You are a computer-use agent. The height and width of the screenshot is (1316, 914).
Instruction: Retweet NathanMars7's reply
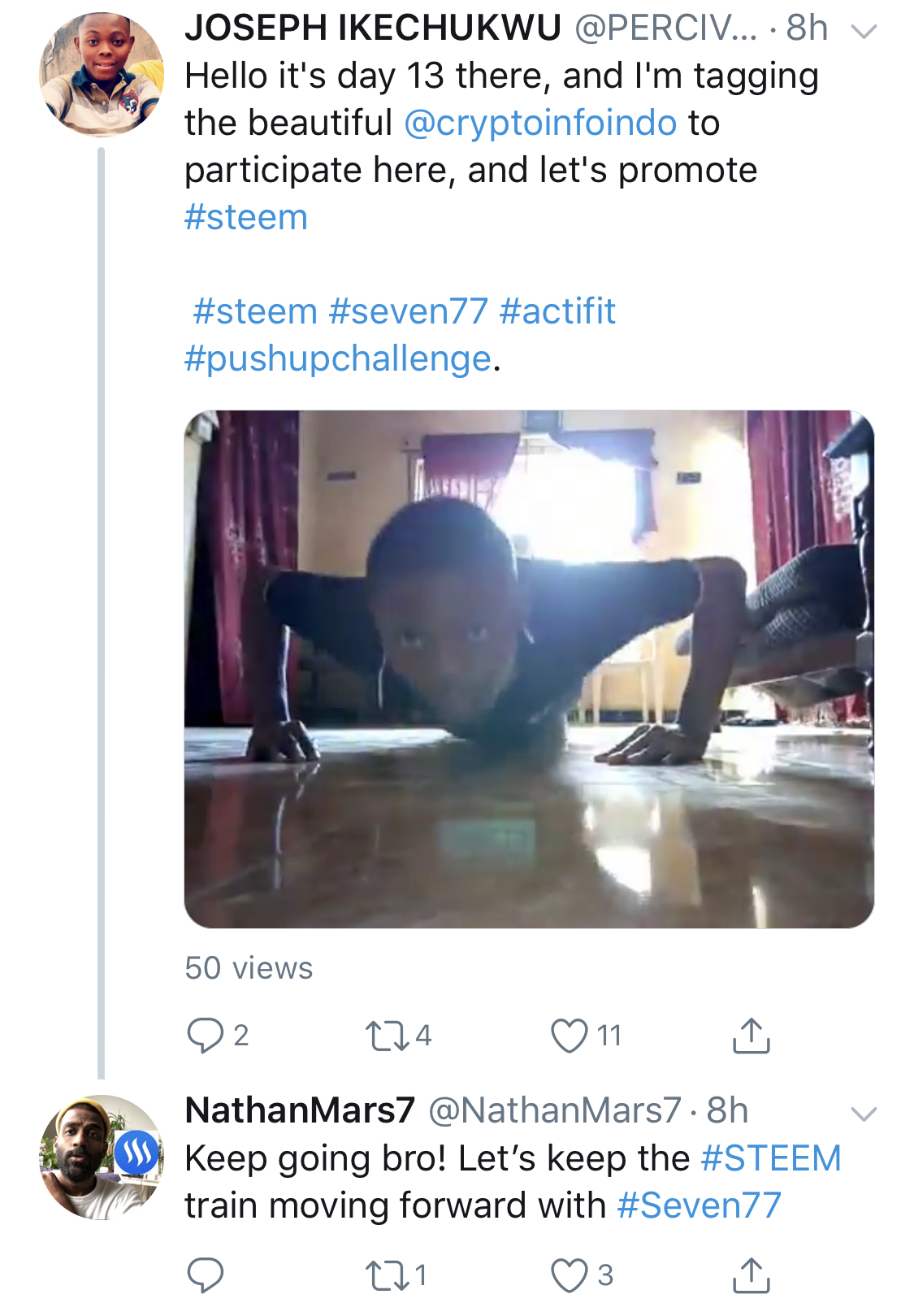(386, 1275)
